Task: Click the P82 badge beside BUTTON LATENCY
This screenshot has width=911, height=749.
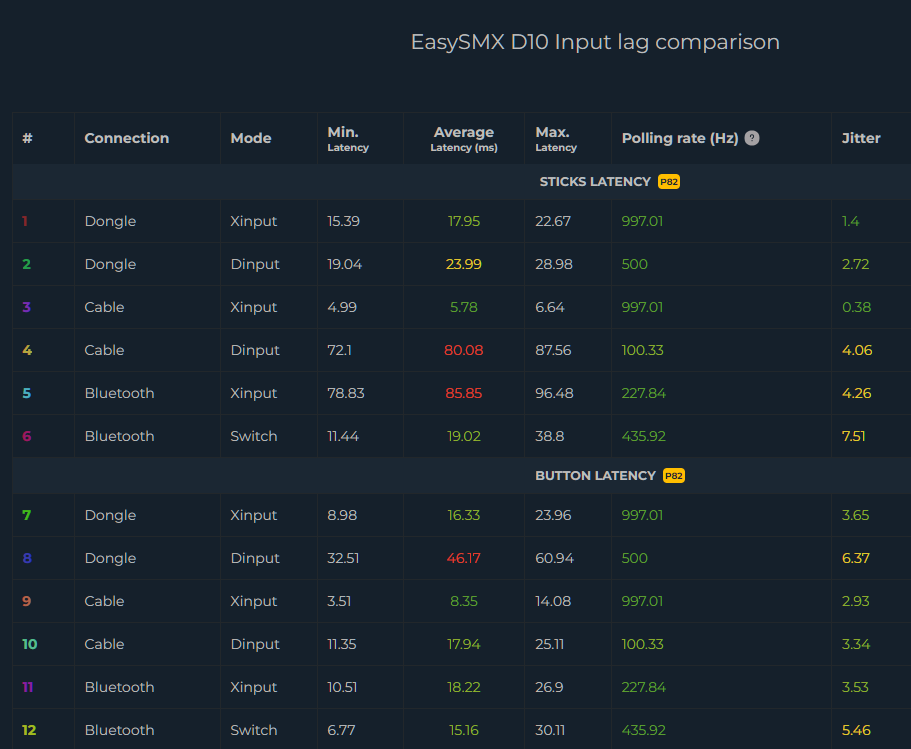Action: point(674,476)
